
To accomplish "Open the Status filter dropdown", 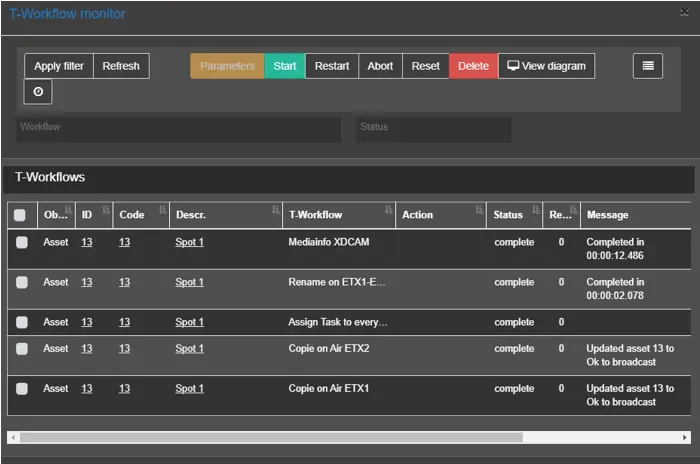I will pyautogui.click(x=434, y=128).
